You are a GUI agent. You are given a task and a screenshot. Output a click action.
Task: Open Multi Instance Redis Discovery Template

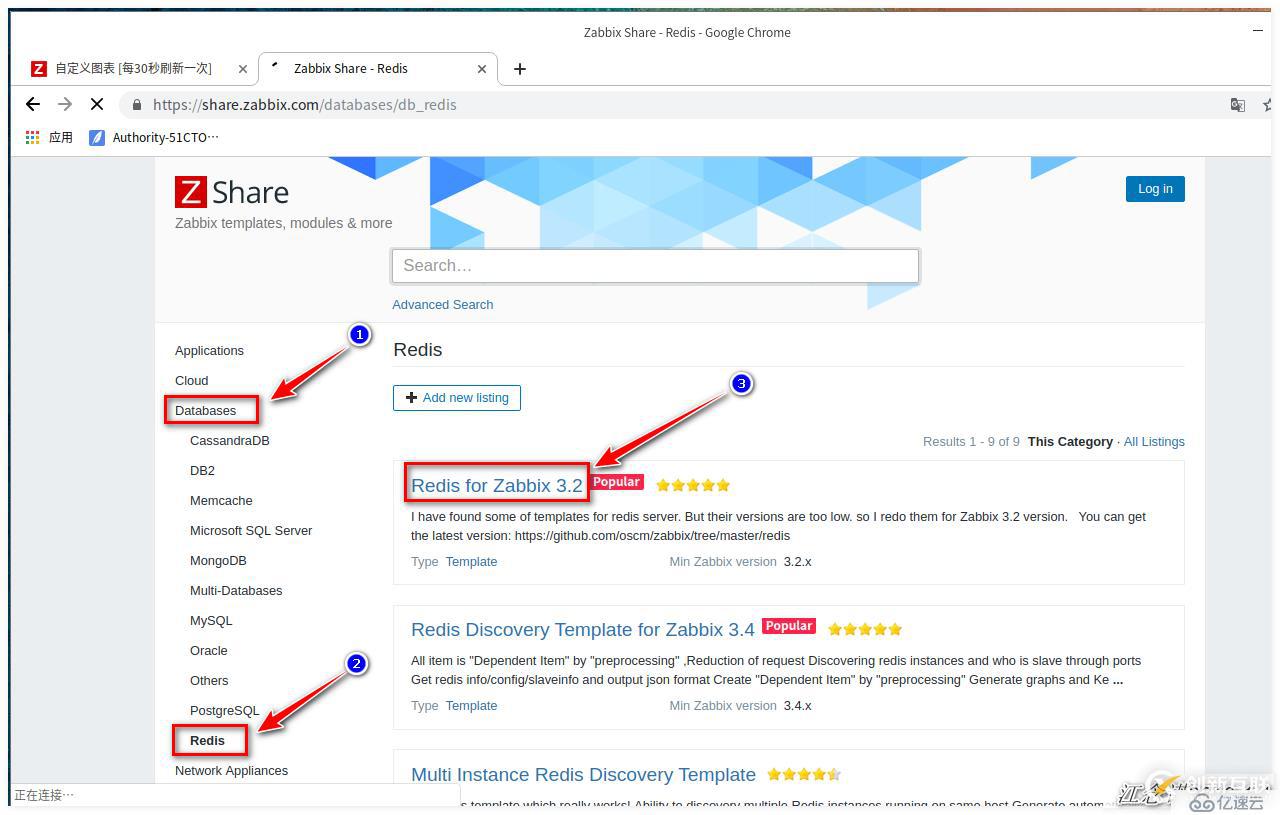583,775
